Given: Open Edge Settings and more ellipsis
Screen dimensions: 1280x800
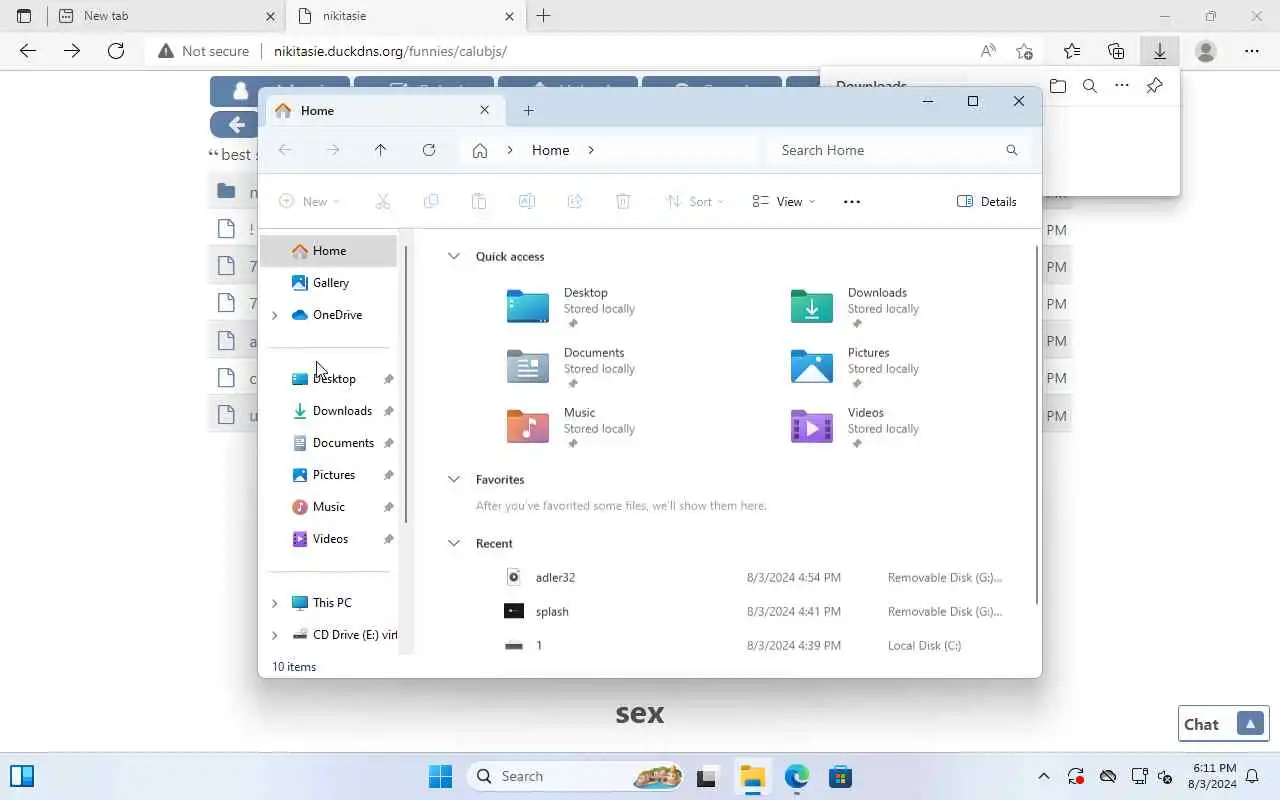Looking at the screenshot, I should [x=1252, y=51].
